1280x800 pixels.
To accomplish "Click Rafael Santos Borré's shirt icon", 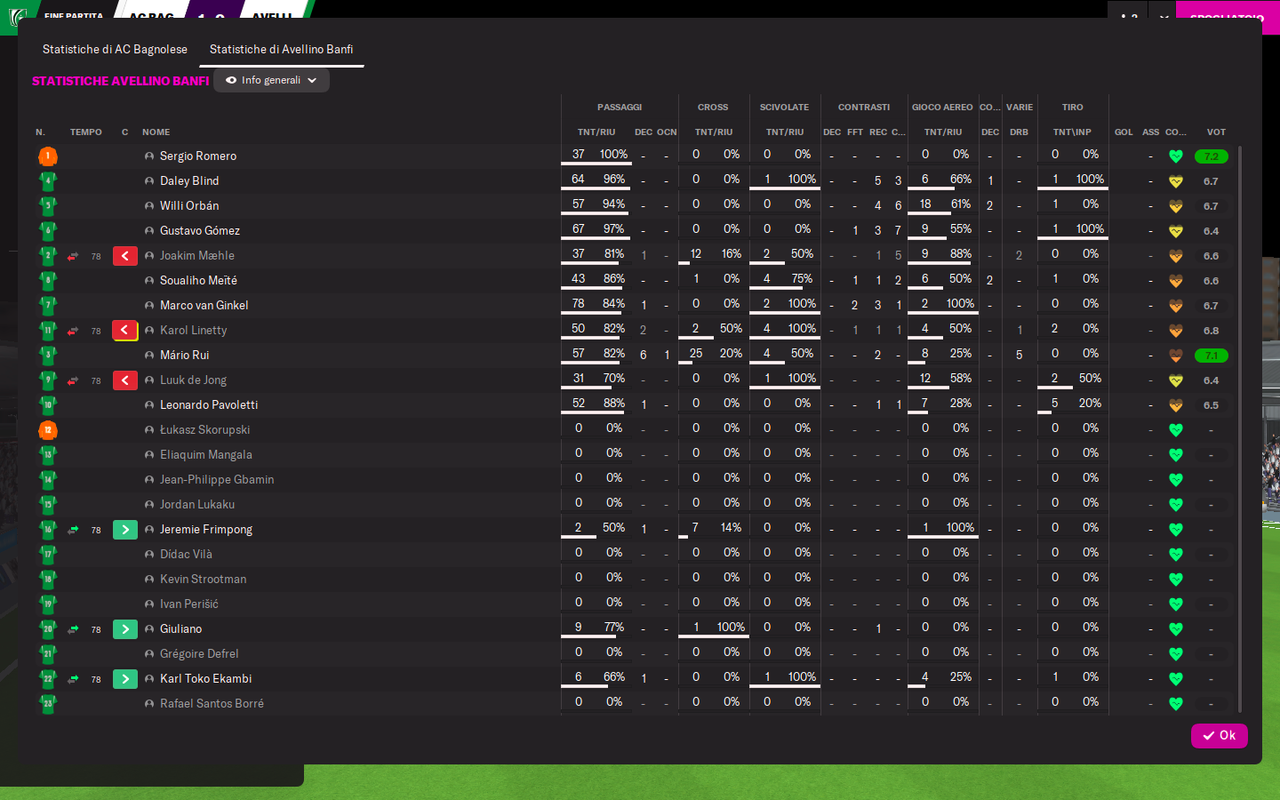I will [47, 704].
